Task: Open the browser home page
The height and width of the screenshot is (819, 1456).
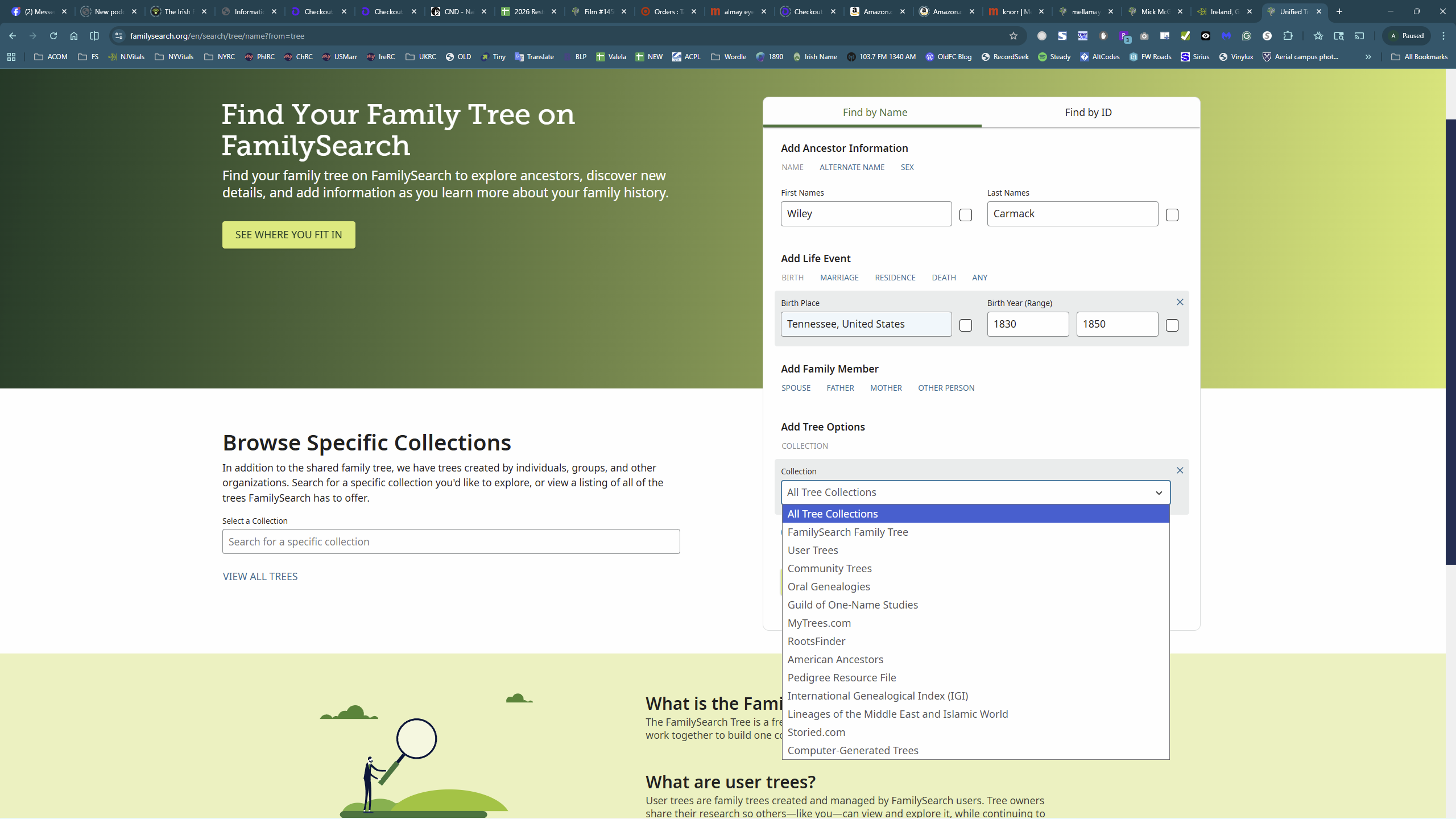Action: pyautogui.click(x=74, y=36)
